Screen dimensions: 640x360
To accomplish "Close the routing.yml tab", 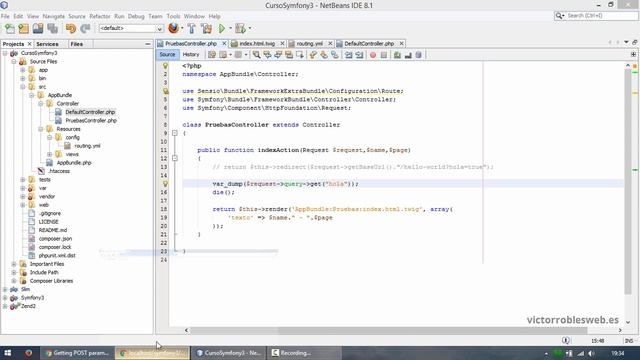I will pyautogui.click(x=330, y=43).
